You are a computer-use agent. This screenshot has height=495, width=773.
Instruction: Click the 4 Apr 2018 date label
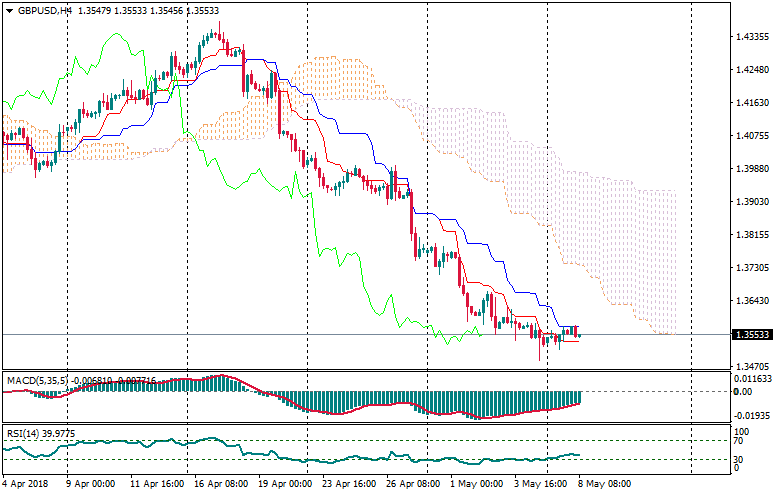point(26,482)
